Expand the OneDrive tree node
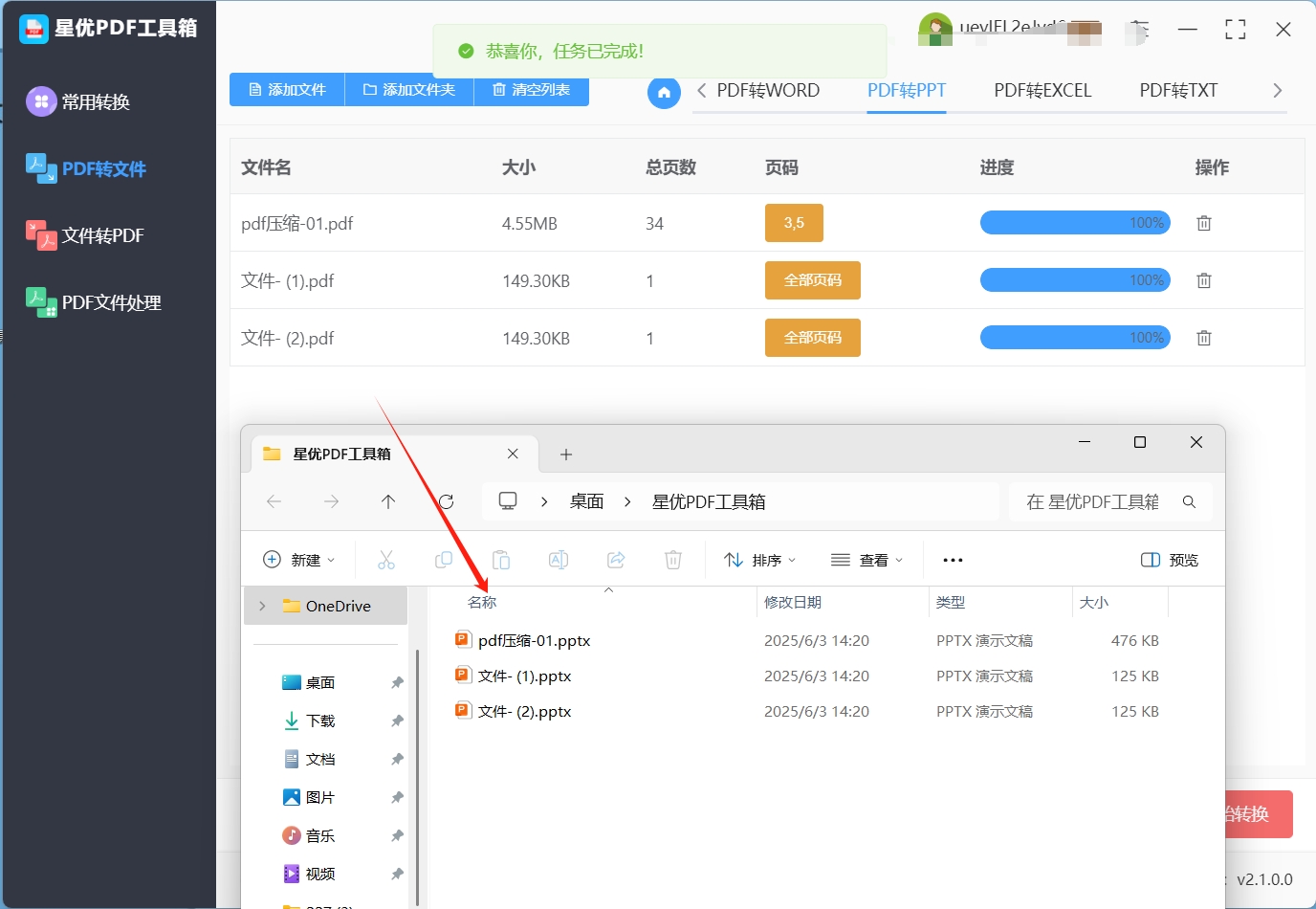This screenshot has width=1316, height=909. [262, 606]
